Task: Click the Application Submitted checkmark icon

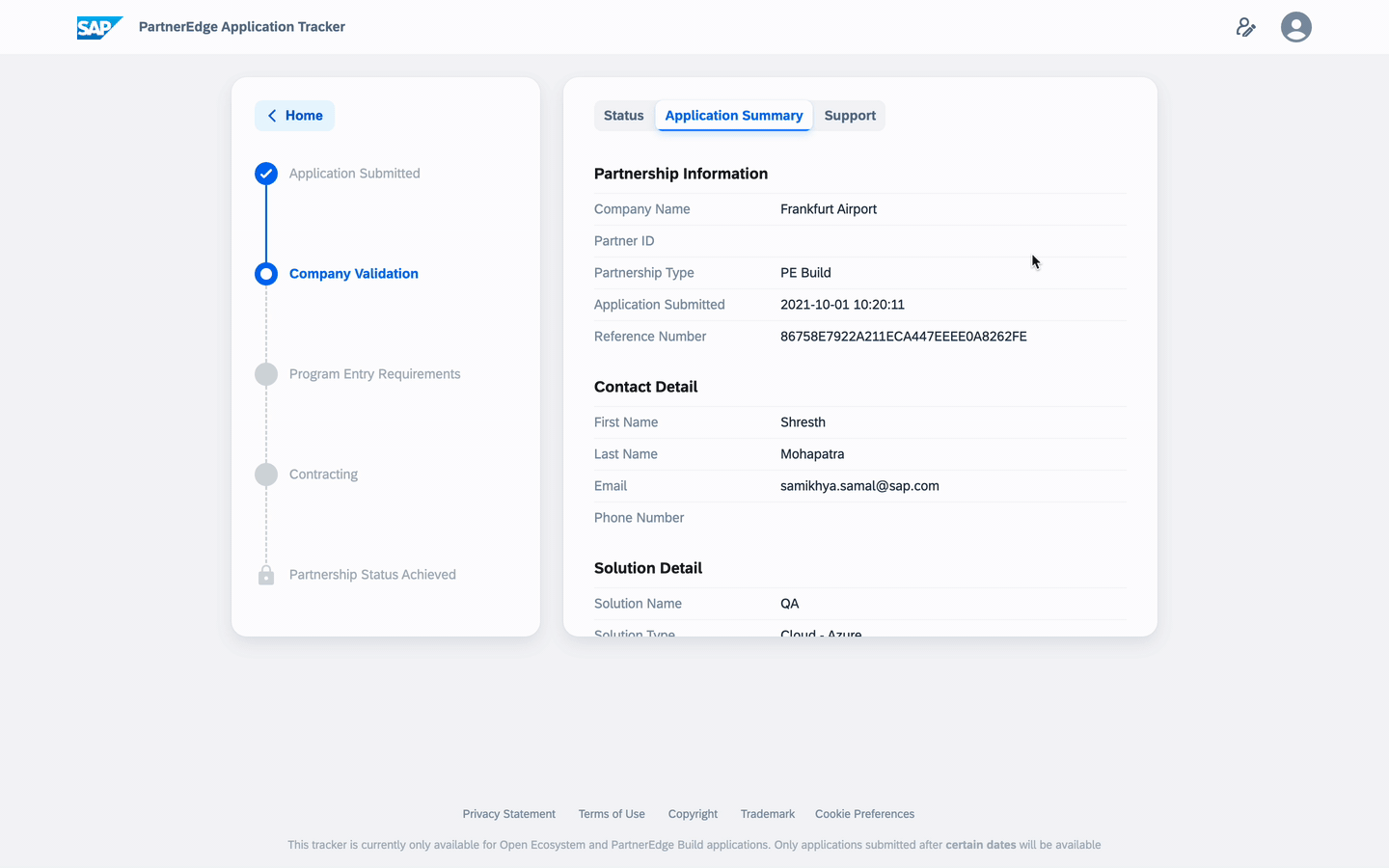Action: pos(266,174)
